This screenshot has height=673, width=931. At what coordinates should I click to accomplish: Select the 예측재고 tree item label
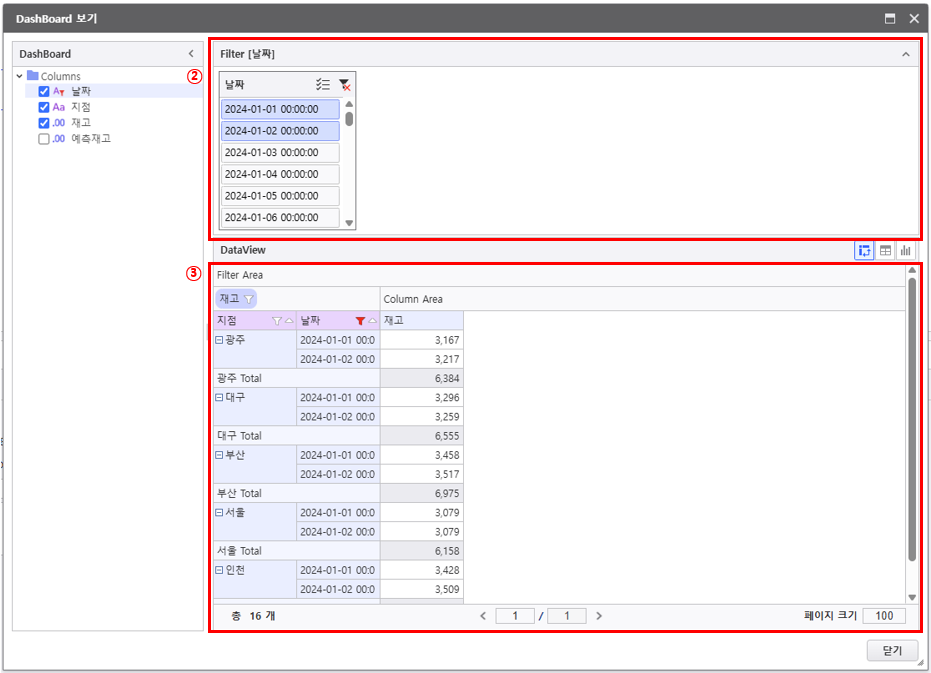tap(91, 138)
